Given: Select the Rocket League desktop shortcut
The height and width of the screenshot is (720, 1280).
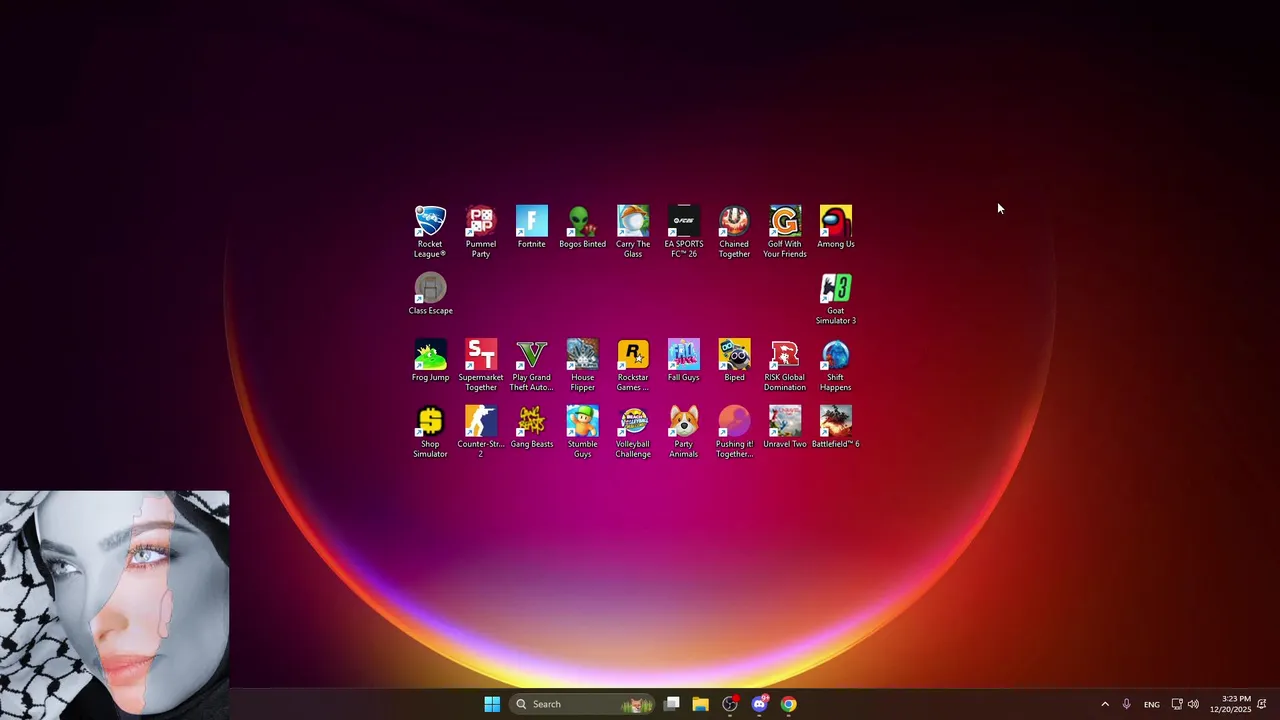Looking at the screenshot, I should pyautogui.click(x=430, y=231).
